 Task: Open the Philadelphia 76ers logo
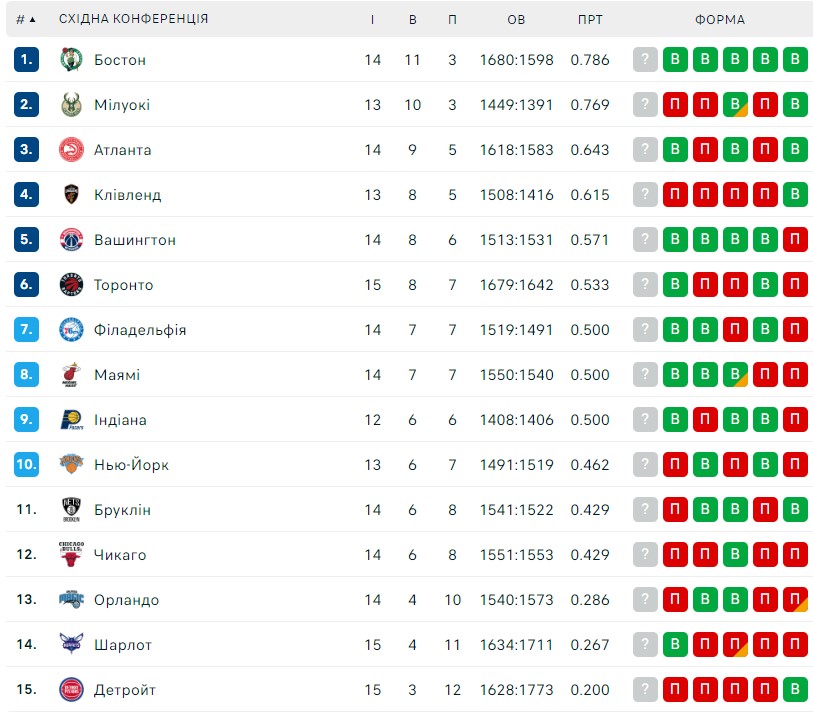pos(71,330)
